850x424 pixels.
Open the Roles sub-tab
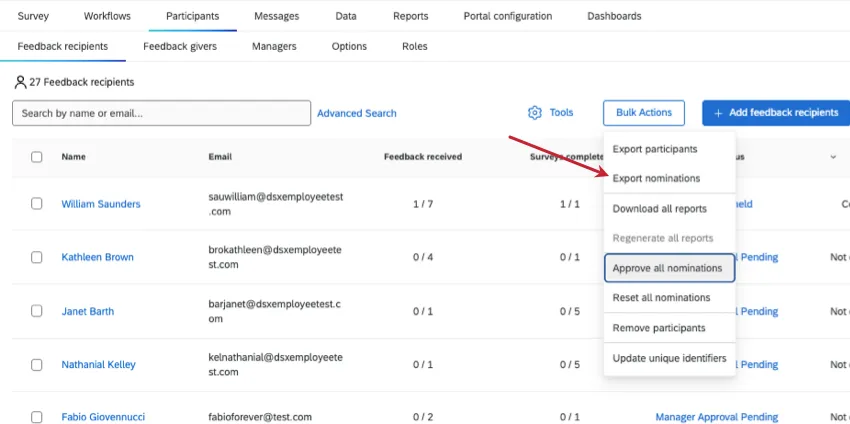(x=415, y=46)
